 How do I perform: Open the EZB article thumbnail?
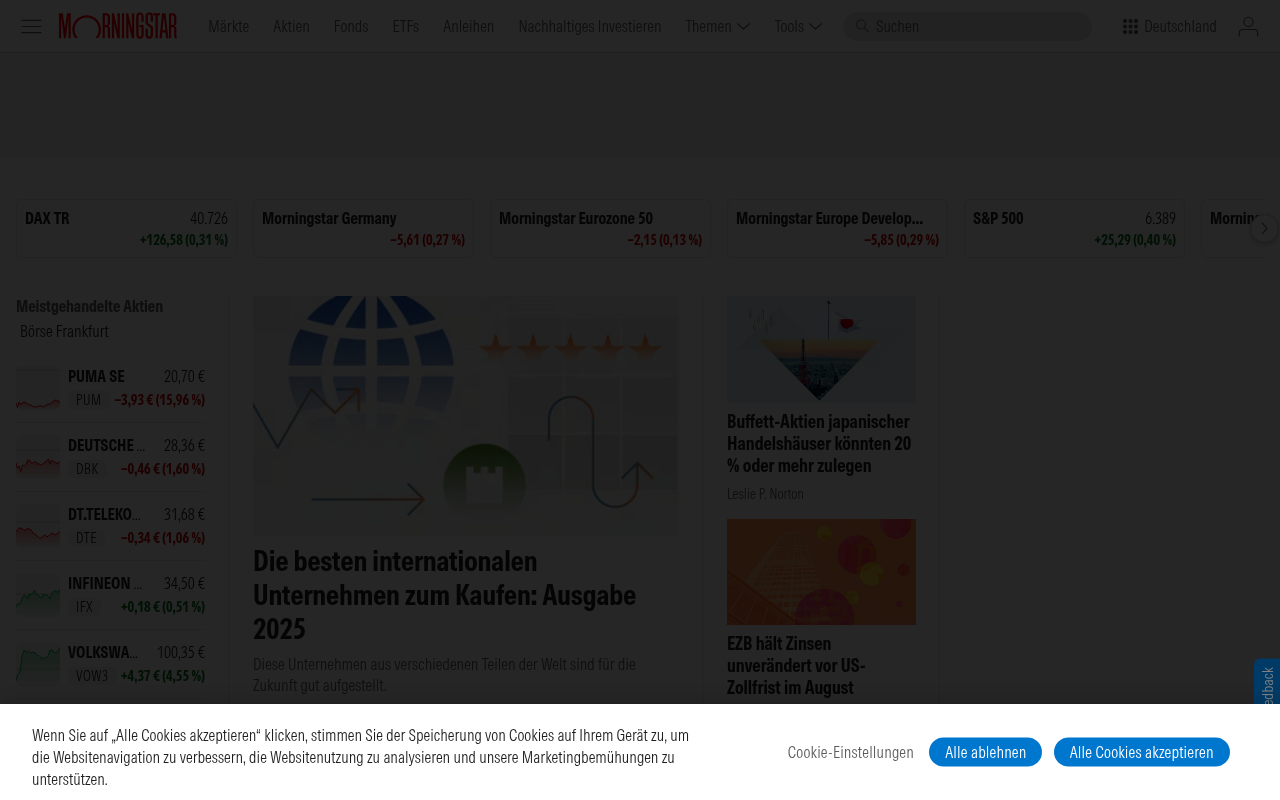click(x=821, y=572)
